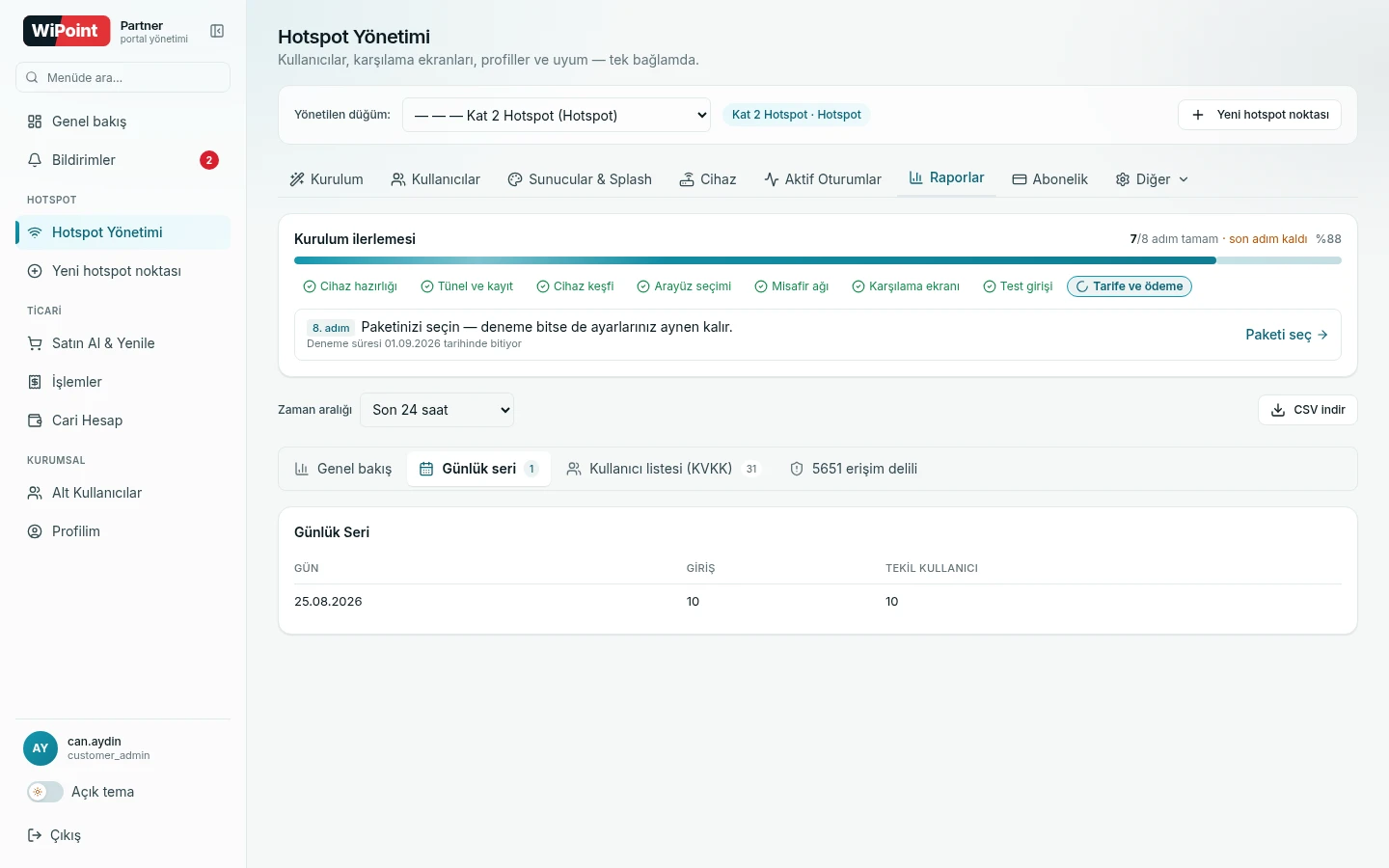
Task: Open the red notification badge showing 2
Action: [209, 160]
